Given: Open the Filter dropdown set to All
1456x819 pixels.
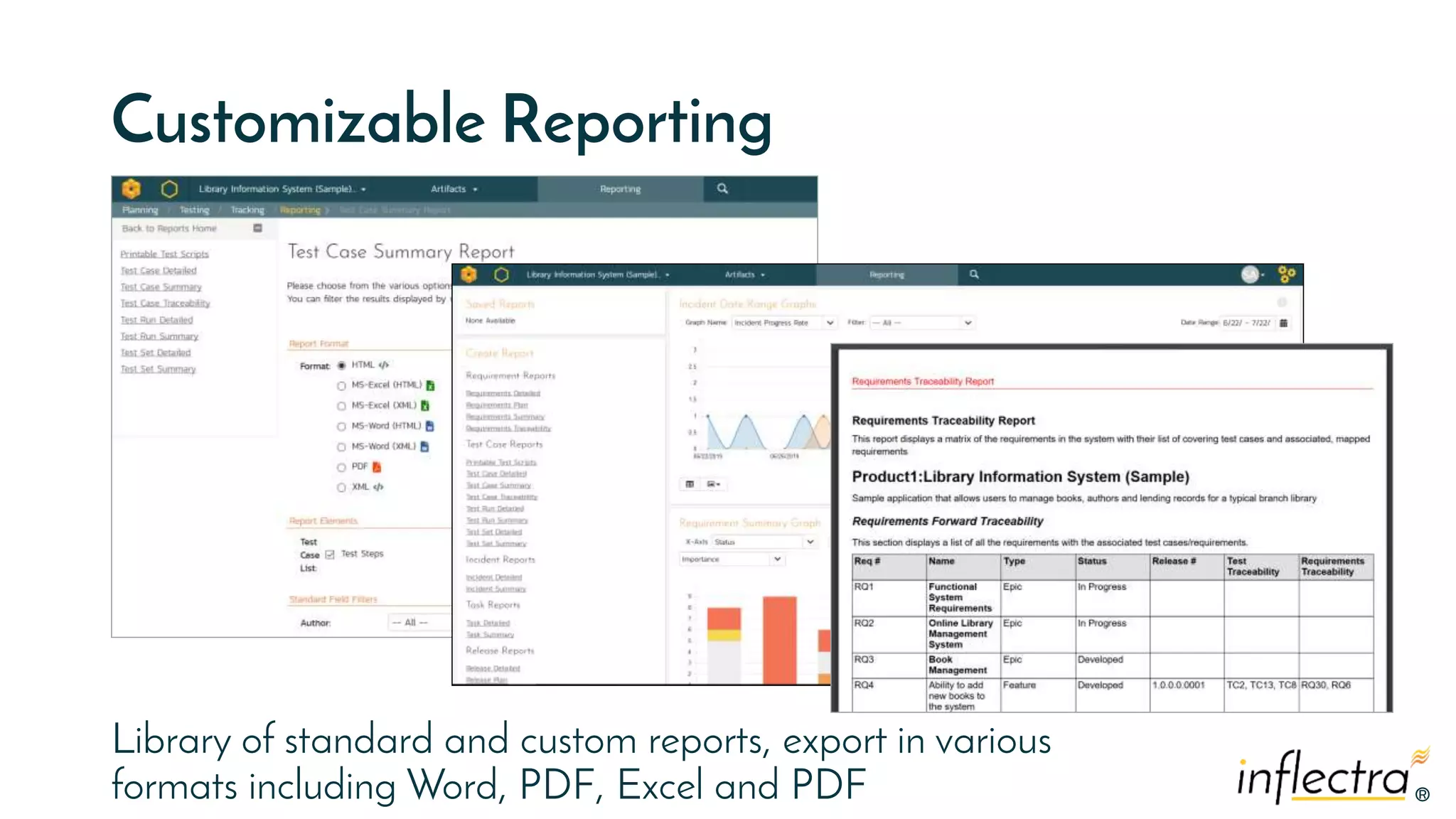Looking at the screenshot, I should pyautogui.click(x=922, y=323).
